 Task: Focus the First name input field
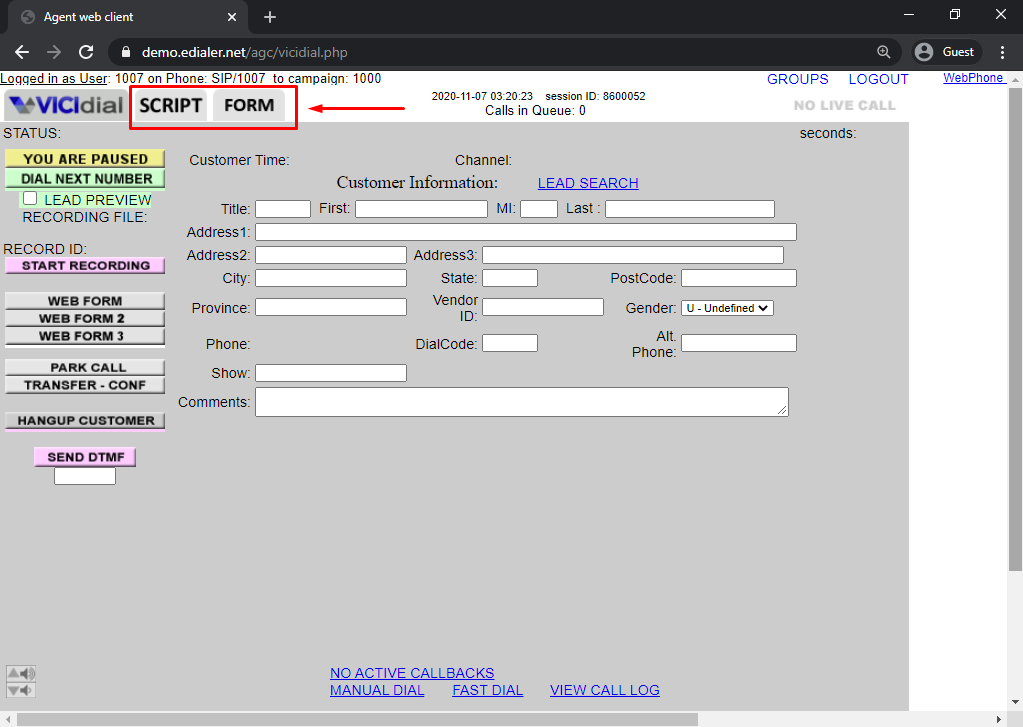click(x=421, y=209)
